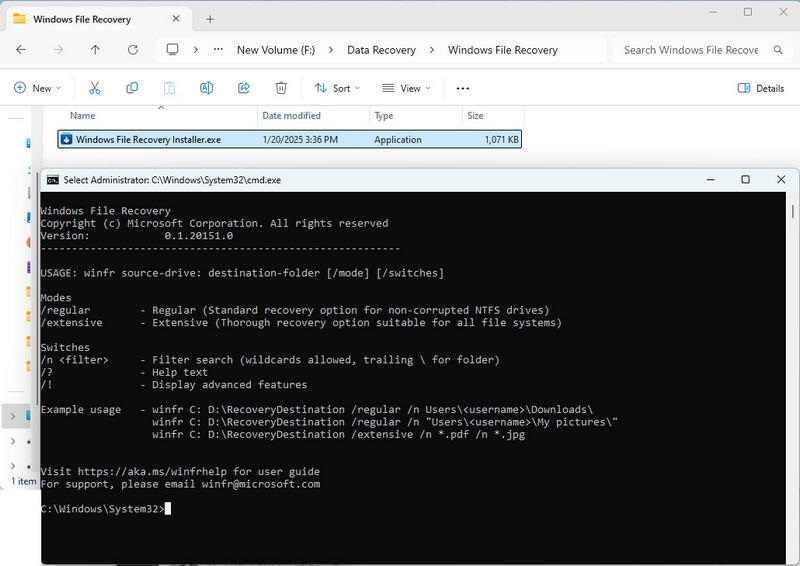Click the Search Windows File Recovery box
This screenshot has height=566, width=800.
pyautogui.click(x=690, y=50)
